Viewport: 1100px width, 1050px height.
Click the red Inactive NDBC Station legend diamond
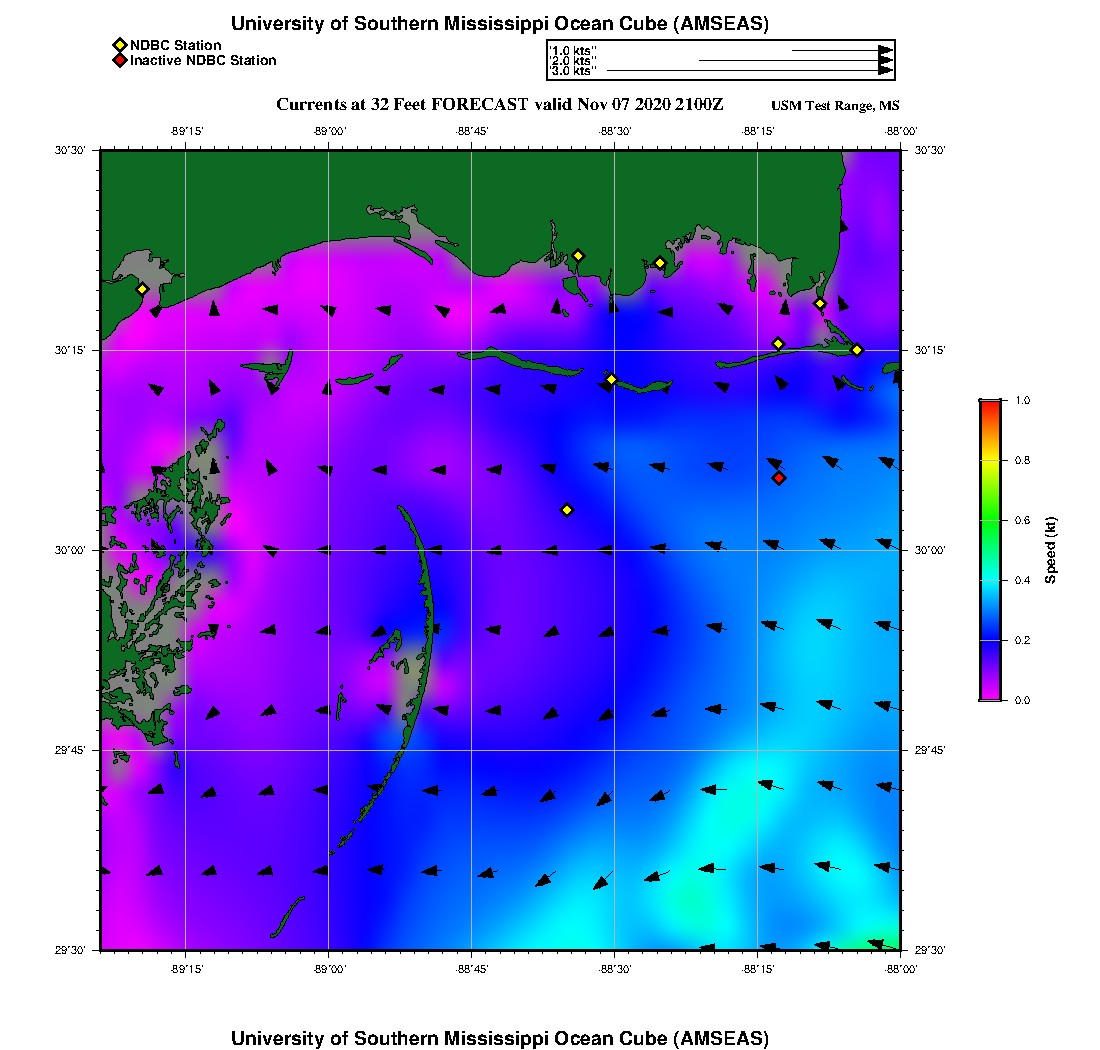[x=119, y=60]
